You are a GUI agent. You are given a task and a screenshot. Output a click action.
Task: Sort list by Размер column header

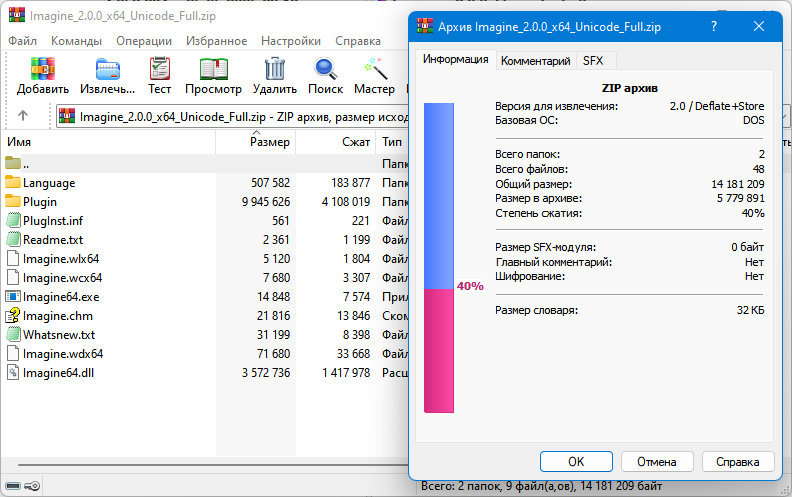(x=256, y=142)
